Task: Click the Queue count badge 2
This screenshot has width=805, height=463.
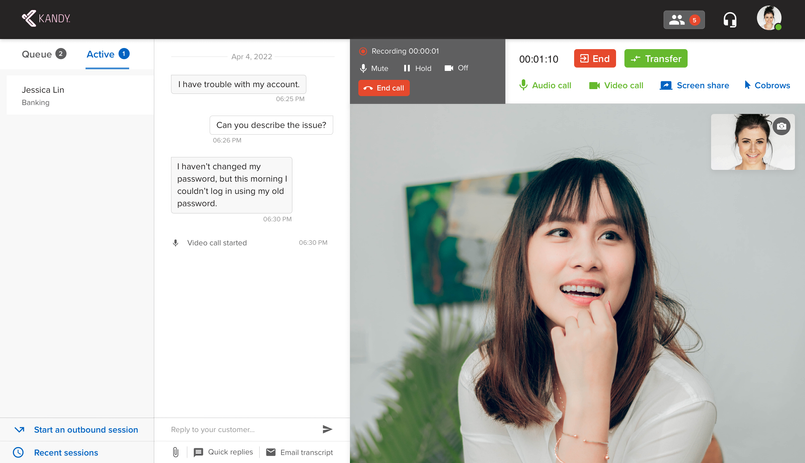Action: pyautogui.click(x=61, y=53)
